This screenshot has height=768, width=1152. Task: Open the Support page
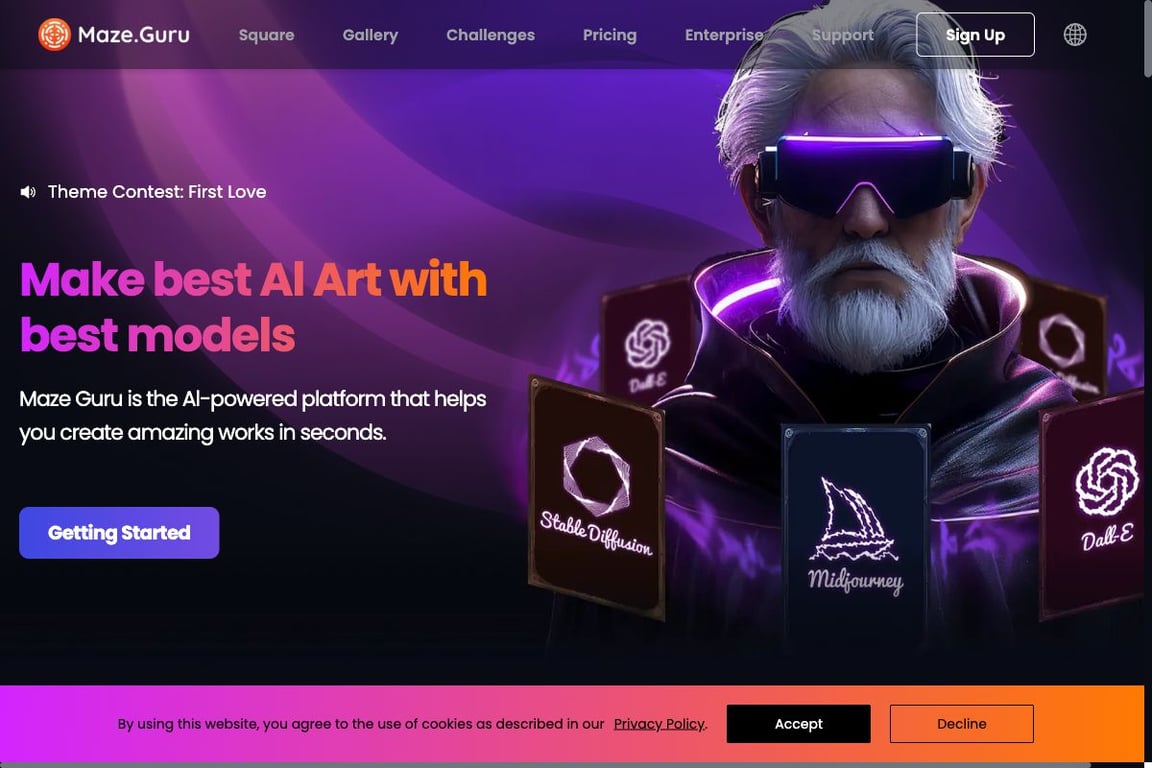coord(843,35)
